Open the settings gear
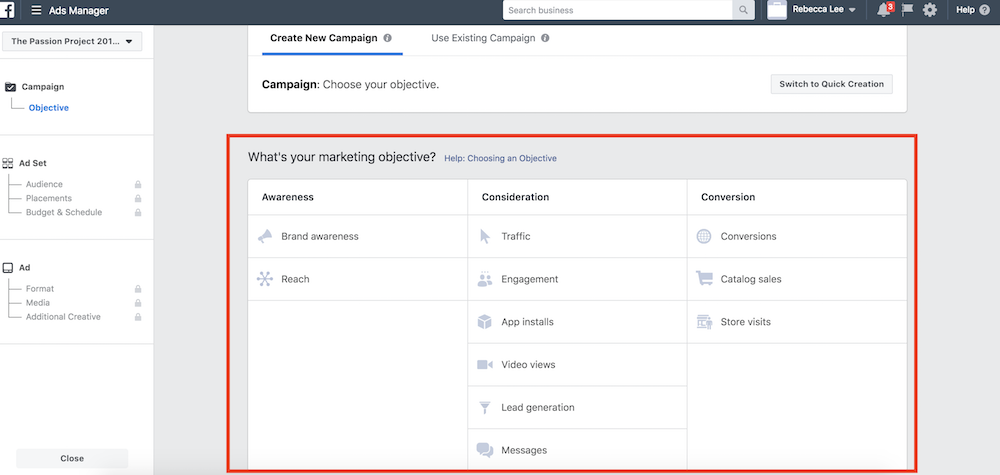This screenshot has width=1000, height=475. click(x=930, y=10)
